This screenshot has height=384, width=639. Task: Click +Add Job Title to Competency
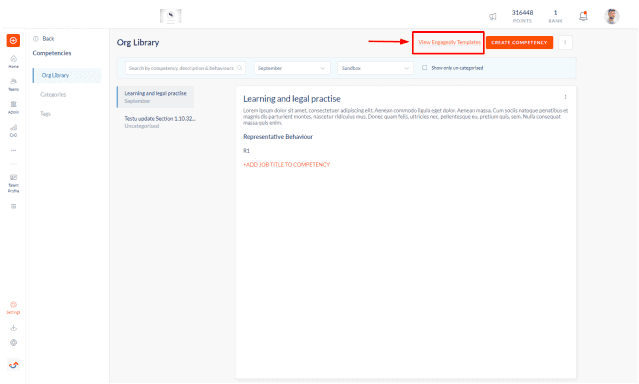point(286,165)
